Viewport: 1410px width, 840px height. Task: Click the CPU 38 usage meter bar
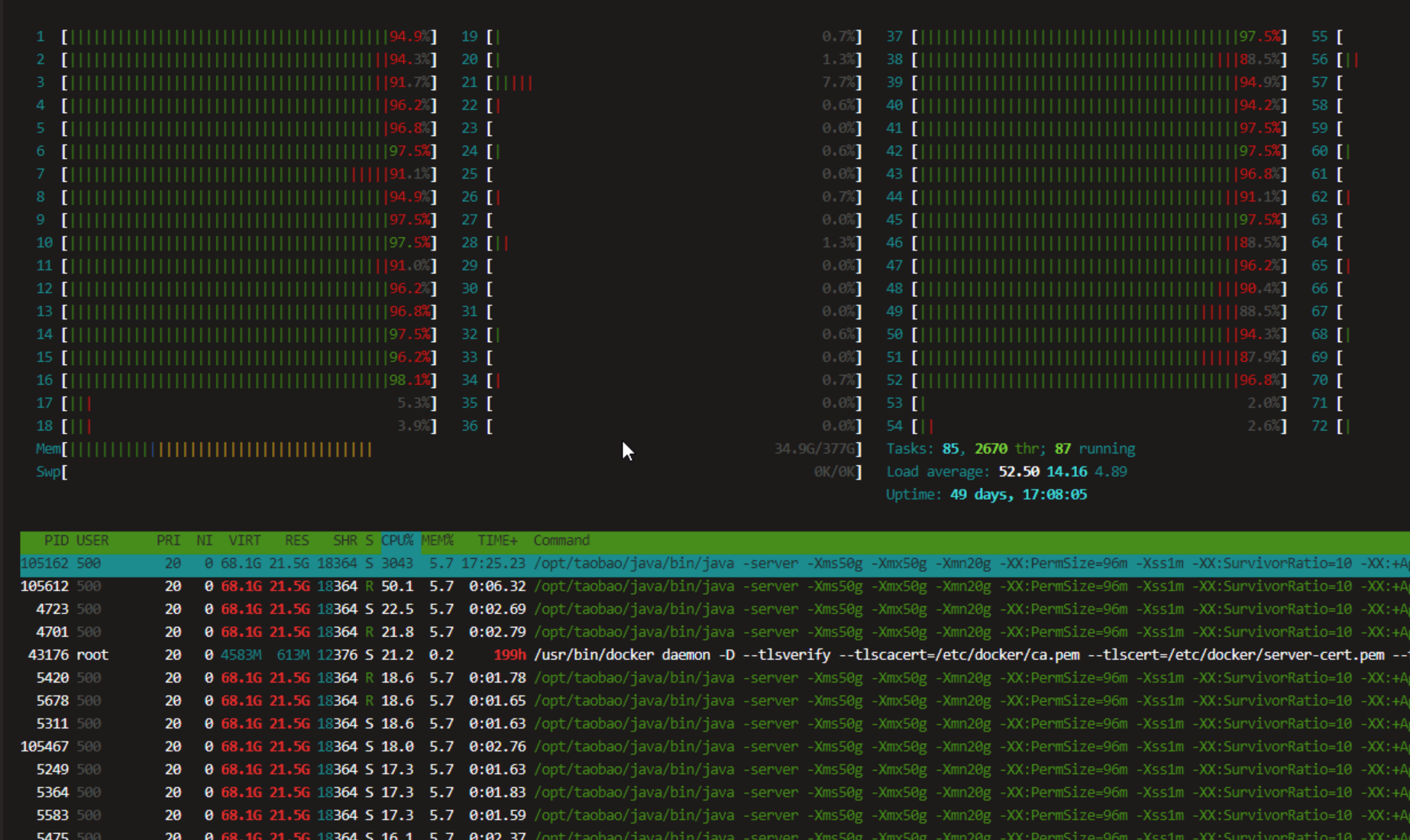[x=1100, y=60]
